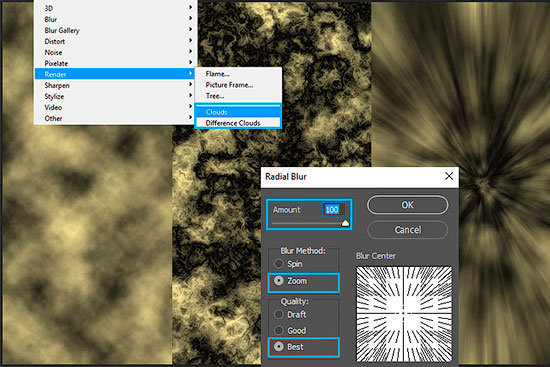Click the Blur Center label
The height and width of the screenshot is (367, 550).
click(376, 256)
